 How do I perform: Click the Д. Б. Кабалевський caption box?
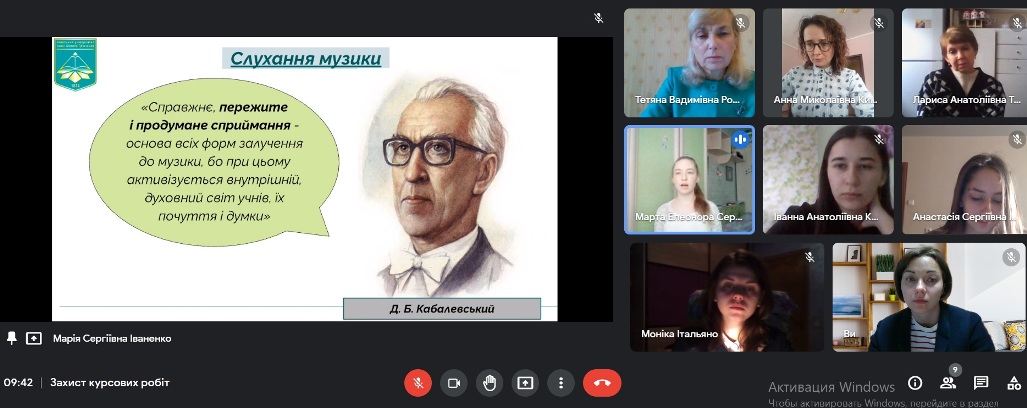(442, 308)
